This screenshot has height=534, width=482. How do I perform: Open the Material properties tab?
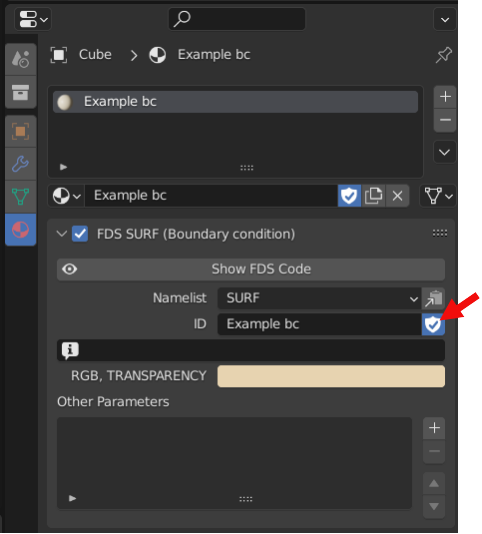pos(20,230)
